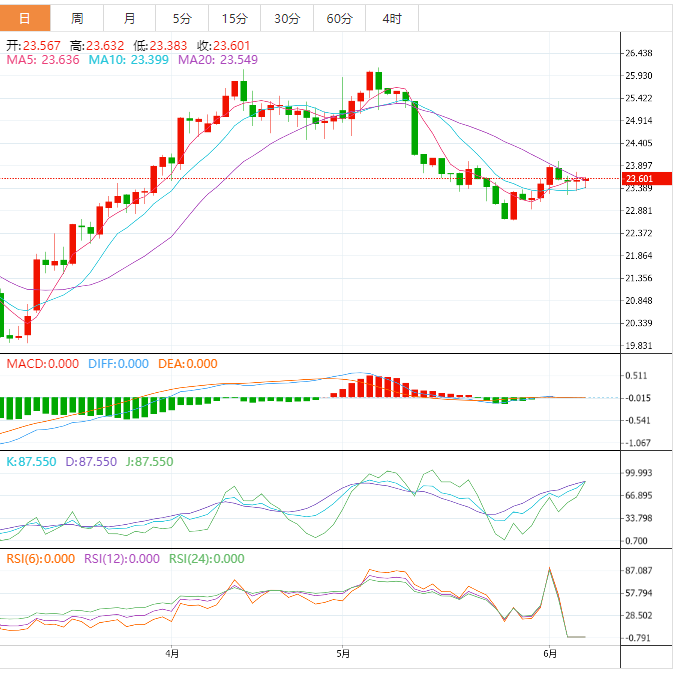Open the 月 monthly chart tab
Viewport: 673px width, 674px height.
(130, 18)
